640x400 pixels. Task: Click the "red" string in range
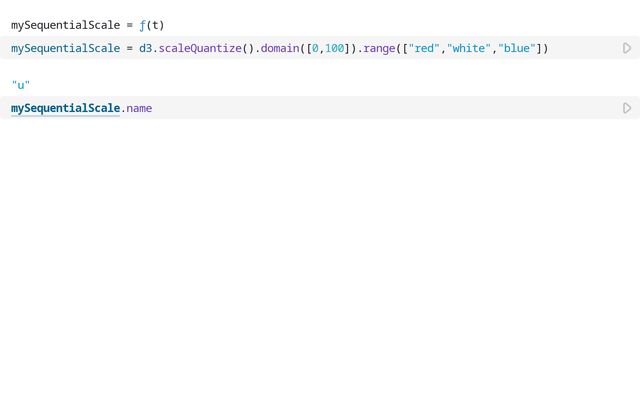pyautogui.click(x=425, y=48)
